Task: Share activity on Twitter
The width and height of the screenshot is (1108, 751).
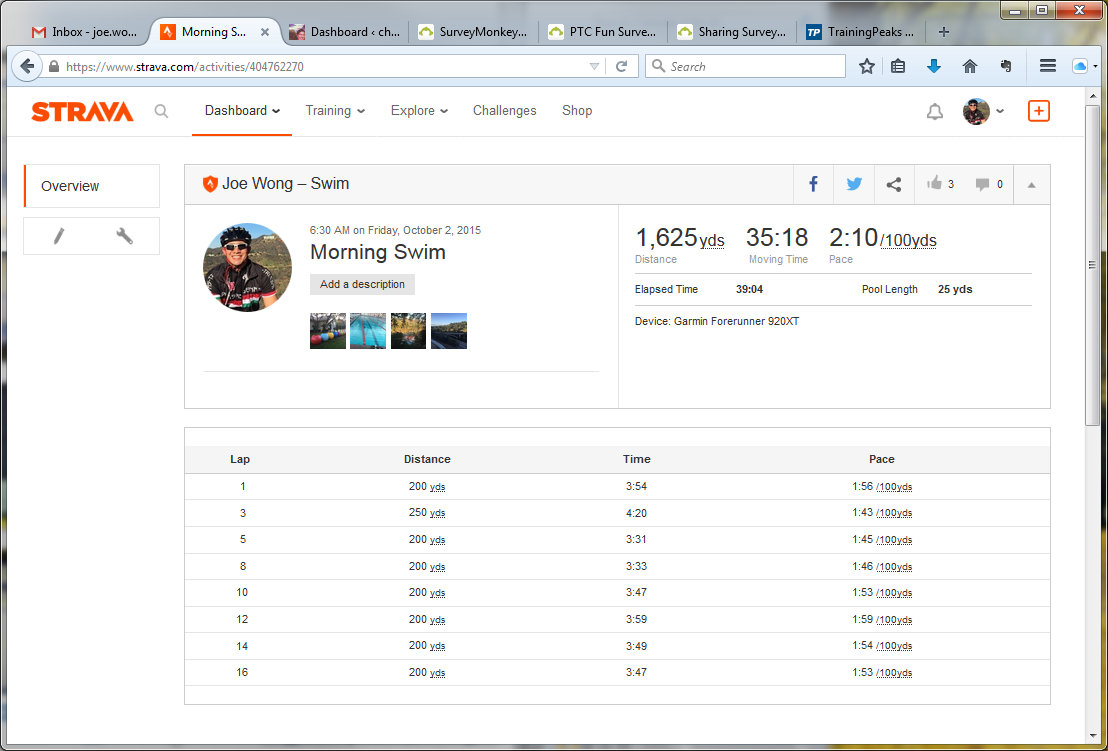Action: pos(854,184)
